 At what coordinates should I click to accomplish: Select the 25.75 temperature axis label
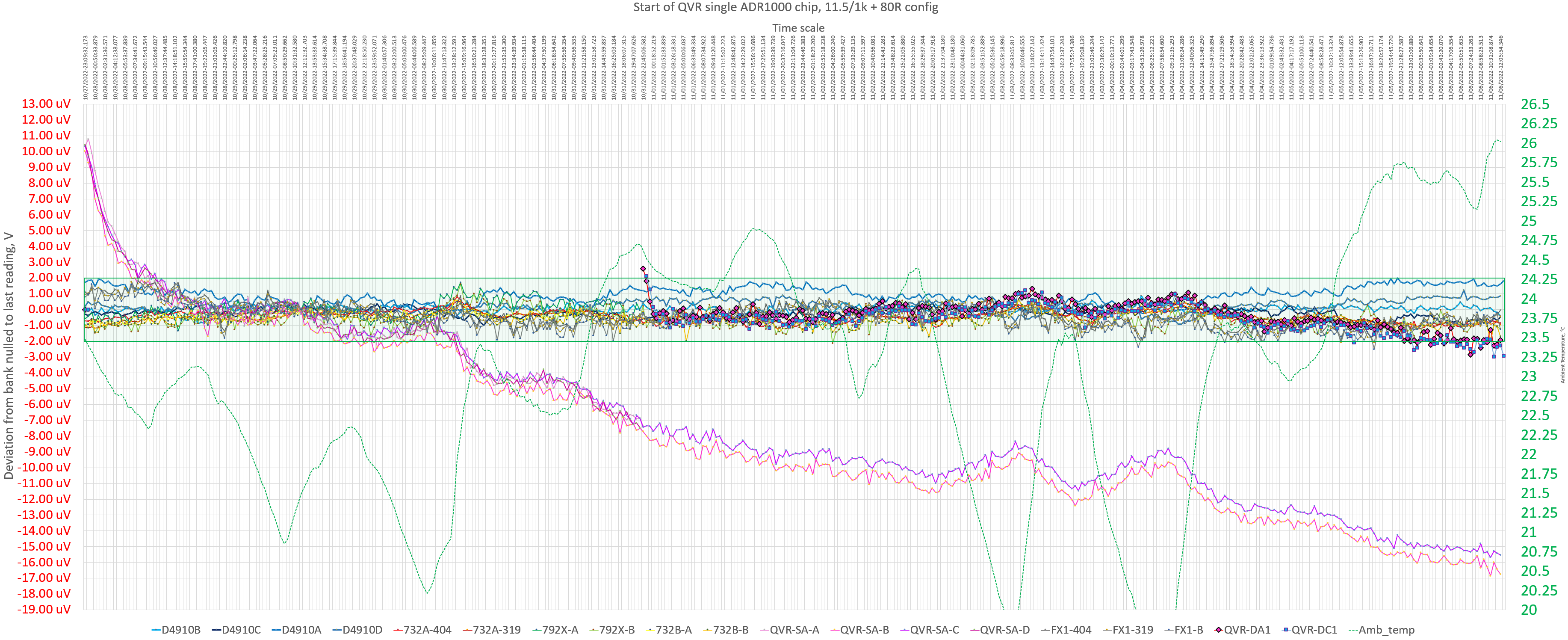(1539, 163)
